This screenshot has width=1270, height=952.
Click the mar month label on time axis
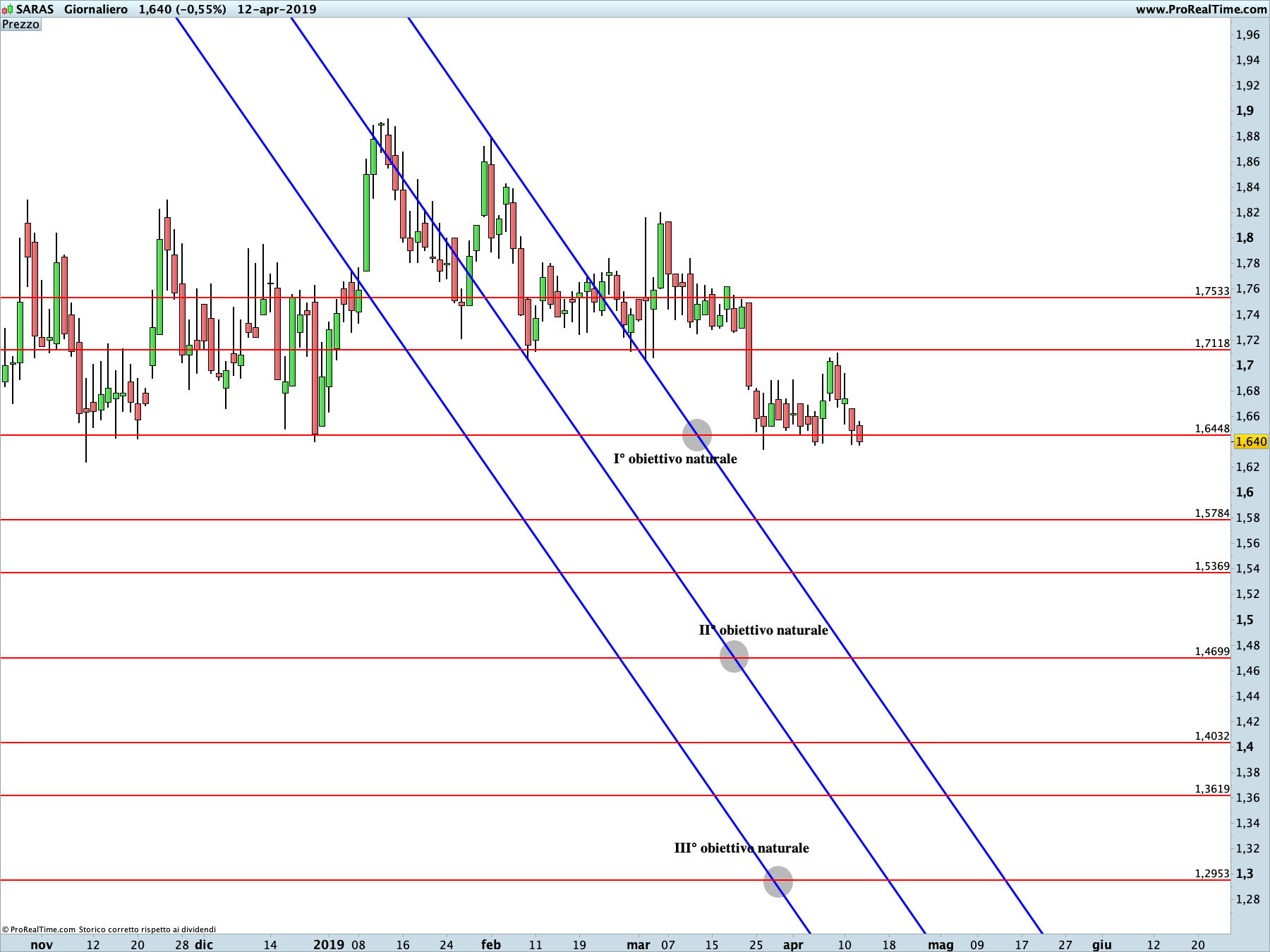pyautogui.click(x=639, y=944)
